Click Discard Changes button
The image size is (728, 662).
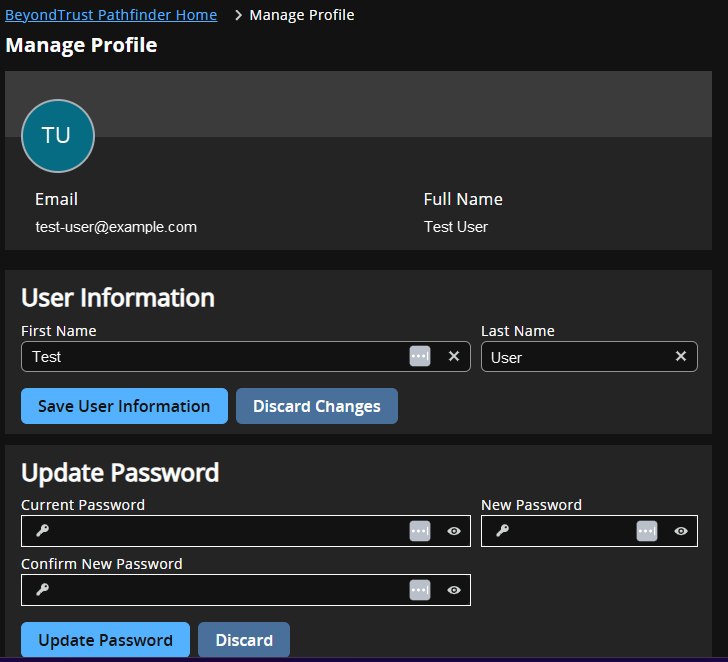click(x=317, y=406)
